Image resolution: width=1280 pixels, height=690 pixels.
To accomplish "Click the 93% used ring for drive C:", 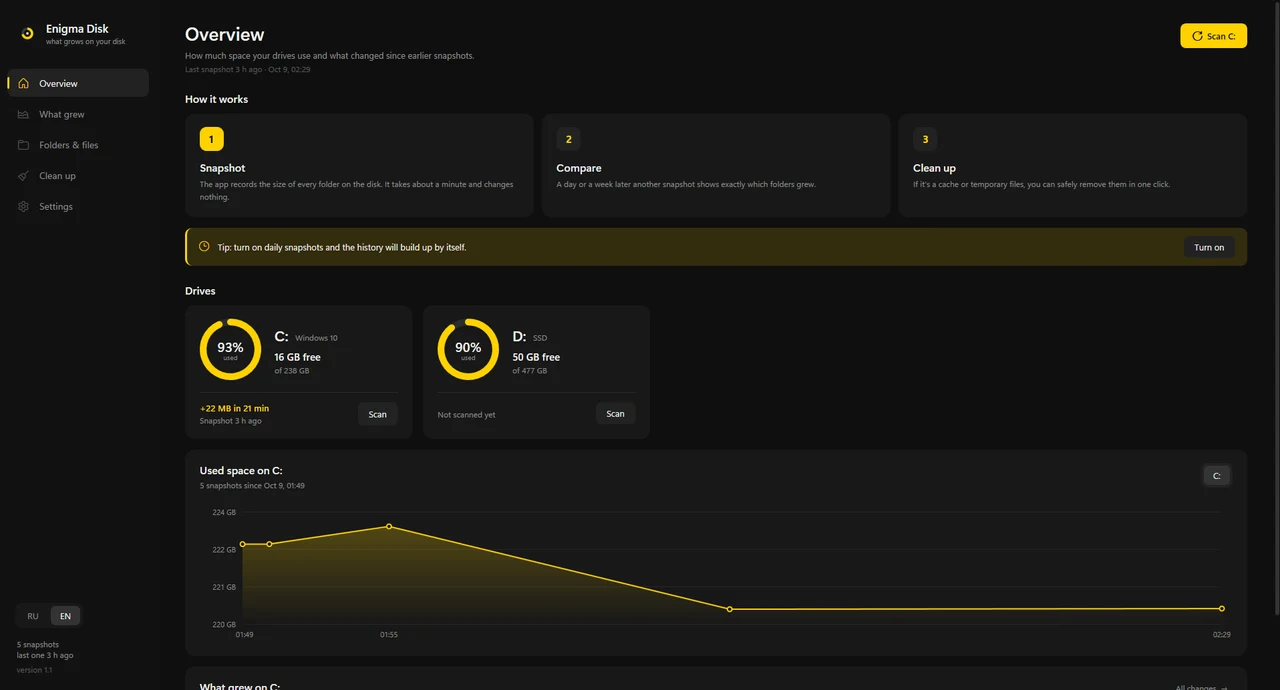I will click(230, 349).
